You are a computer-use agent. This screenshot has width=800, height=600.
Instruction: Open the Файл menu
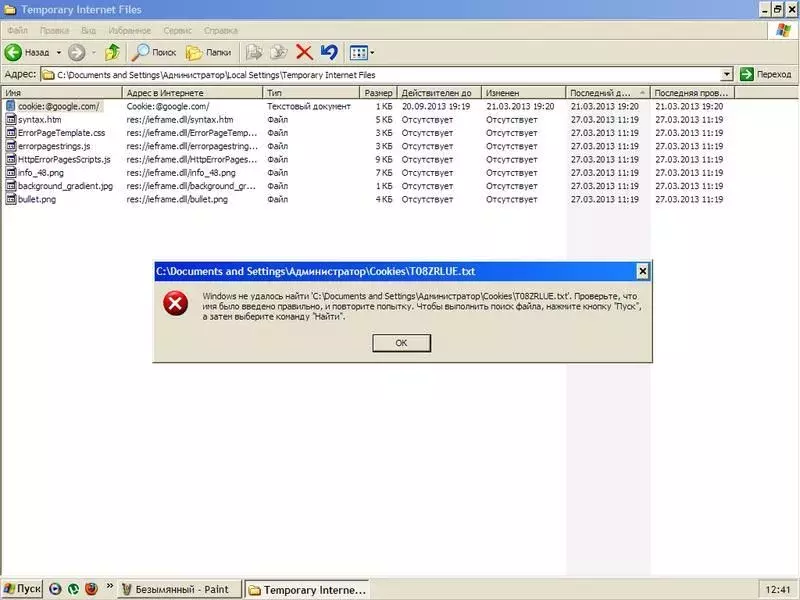[17, 31]
